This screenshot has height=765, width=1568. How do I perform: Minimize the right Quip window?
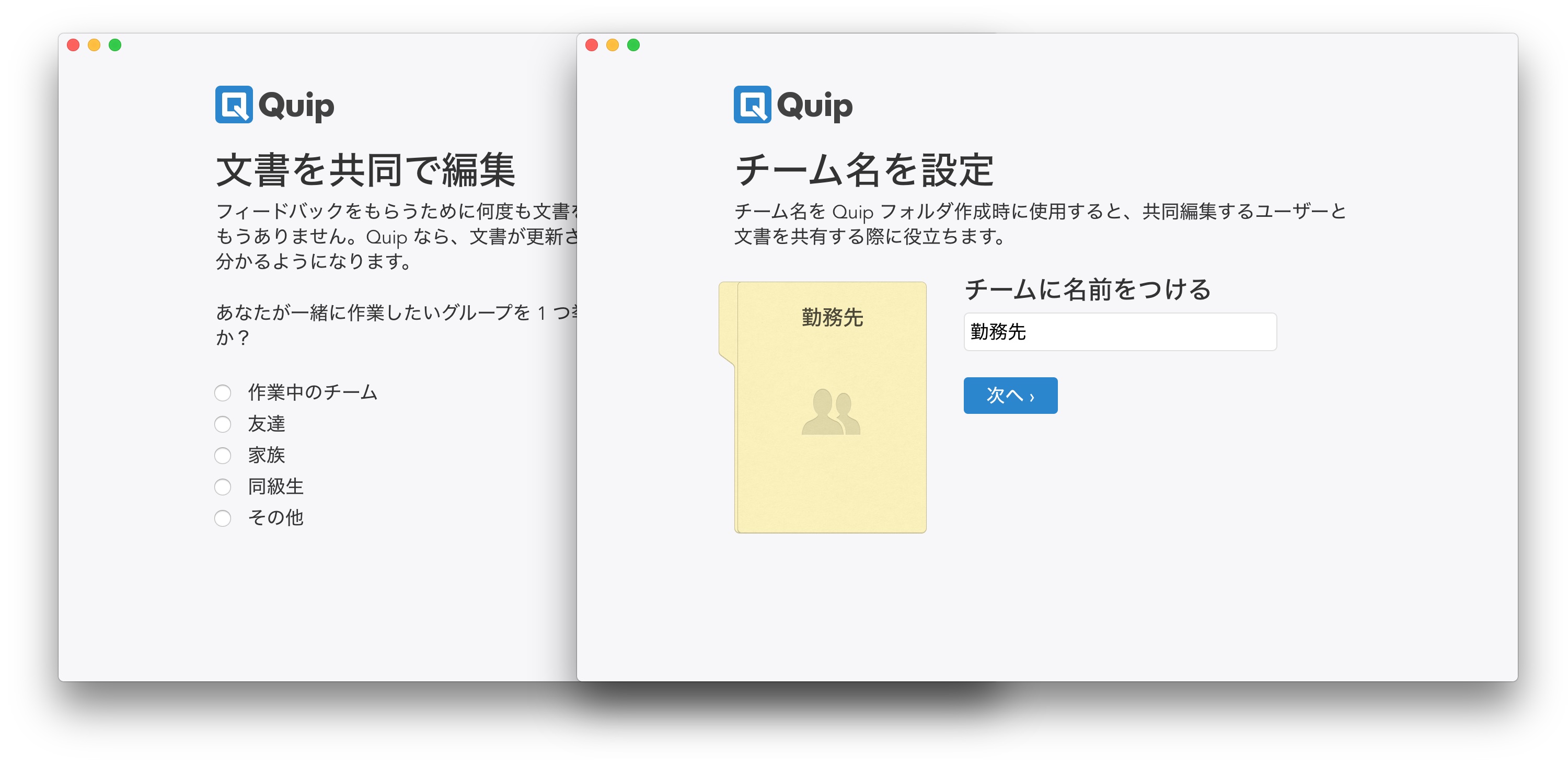point(613,45)
